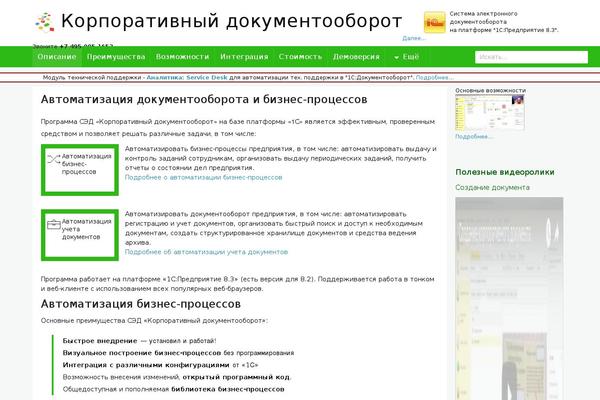Click the Основные возможности sidebar label
This screenshot has height=400, width=600.
pyautogui.click(x=491, y=90)
